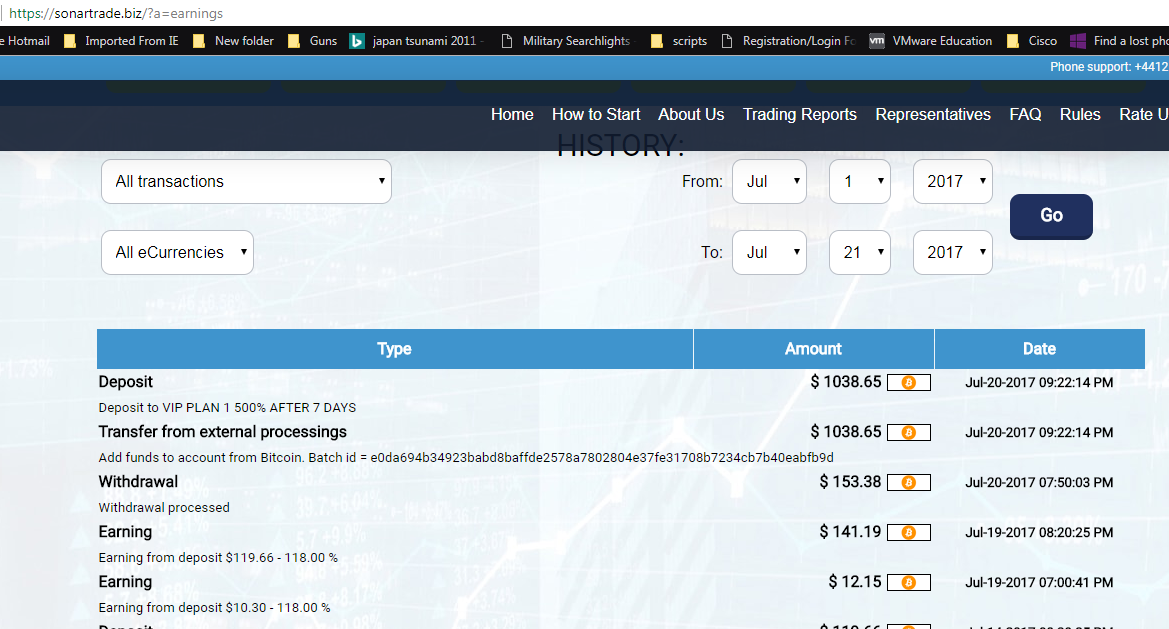Expand the All transactions dropdown
This screenshot has width=1169, height=629.
tap(246, 182)
